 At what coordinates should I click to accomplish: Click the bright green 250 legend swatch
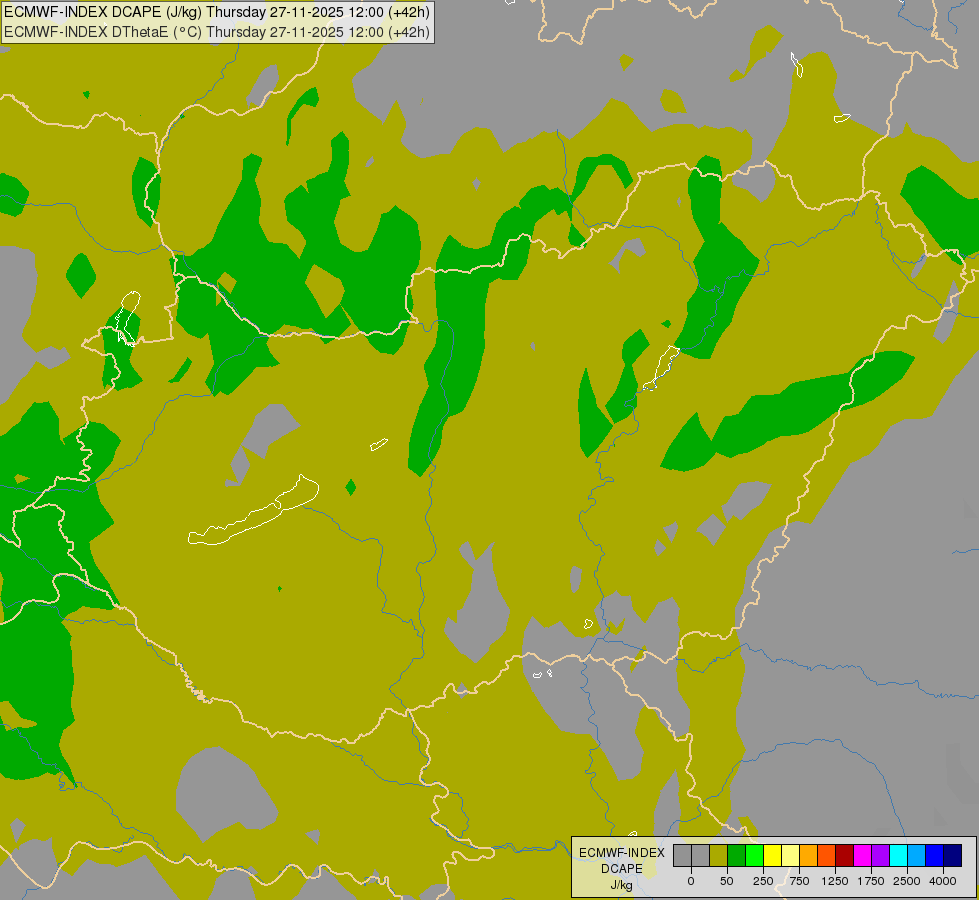tap(754, 855)
